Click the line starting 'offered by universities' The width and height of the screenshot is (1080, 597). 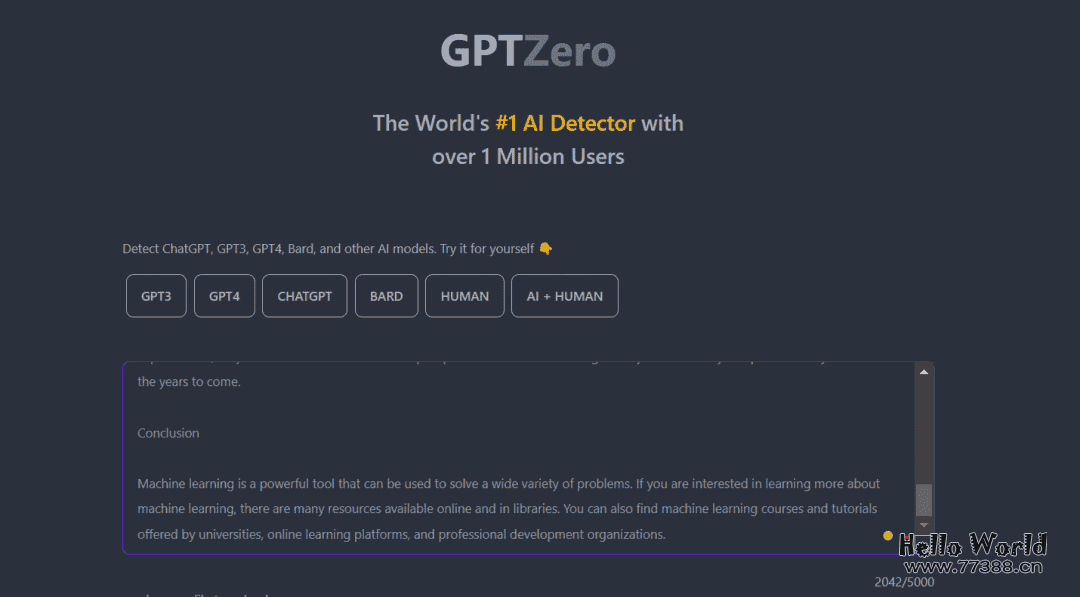click(402, 534)
